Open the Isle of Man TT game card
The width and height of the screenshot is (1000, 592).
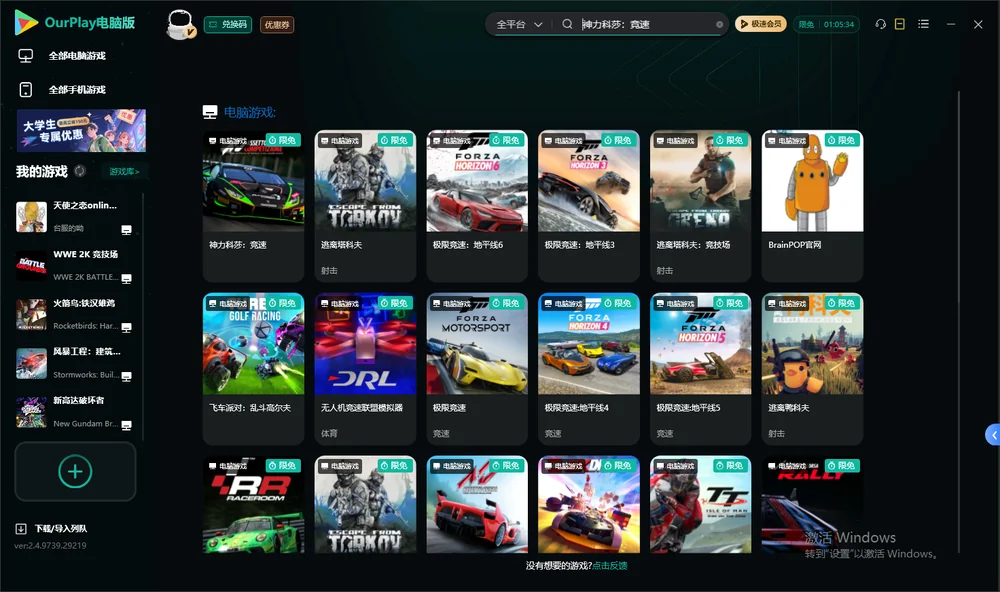[x=700, y=504]
